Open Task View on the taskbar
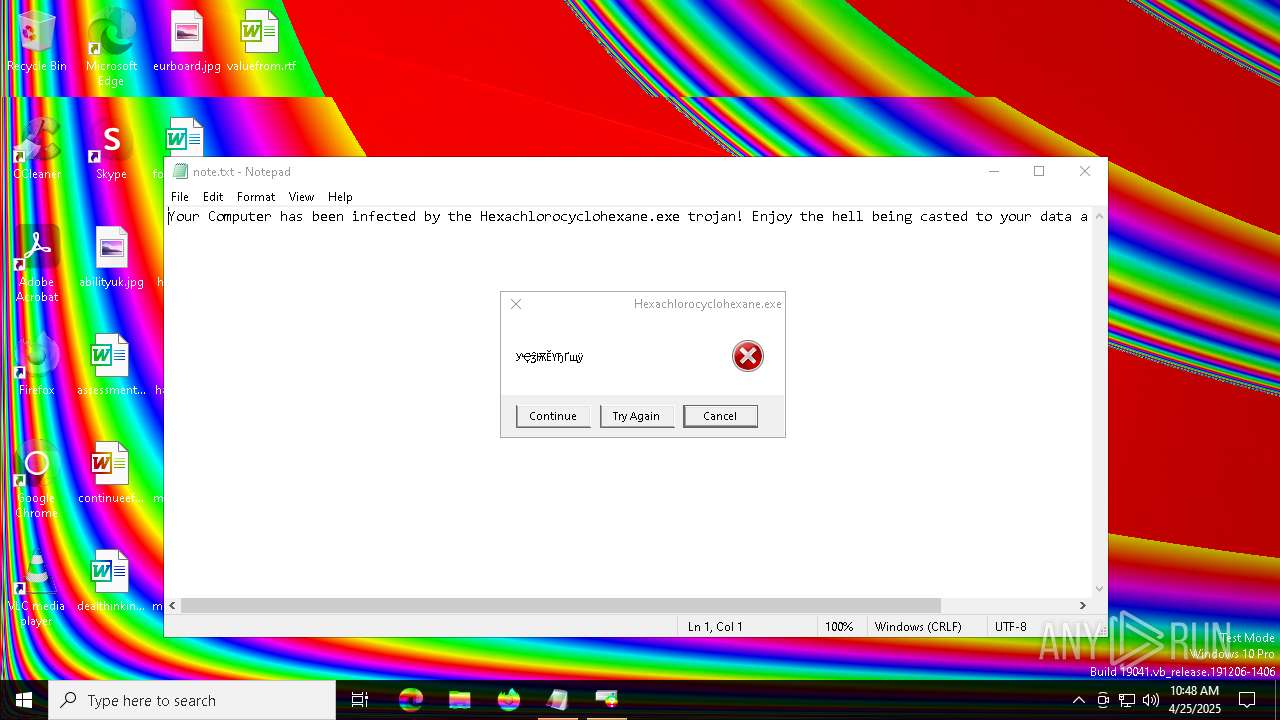1280x720 pixels. pyautogui.click(x=360, y=700)
